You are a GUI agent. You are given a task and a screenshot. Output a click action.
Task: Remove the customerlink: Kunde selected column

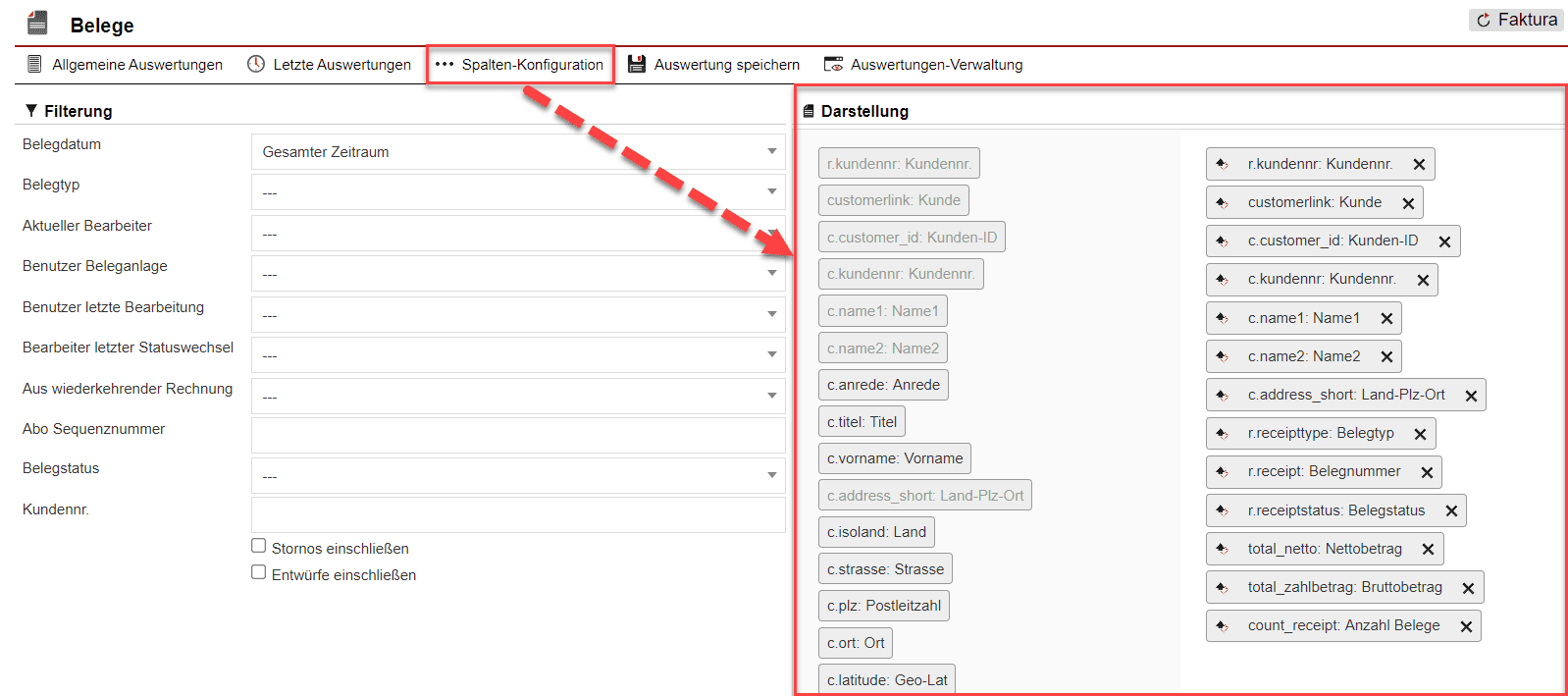[1408, 203]
